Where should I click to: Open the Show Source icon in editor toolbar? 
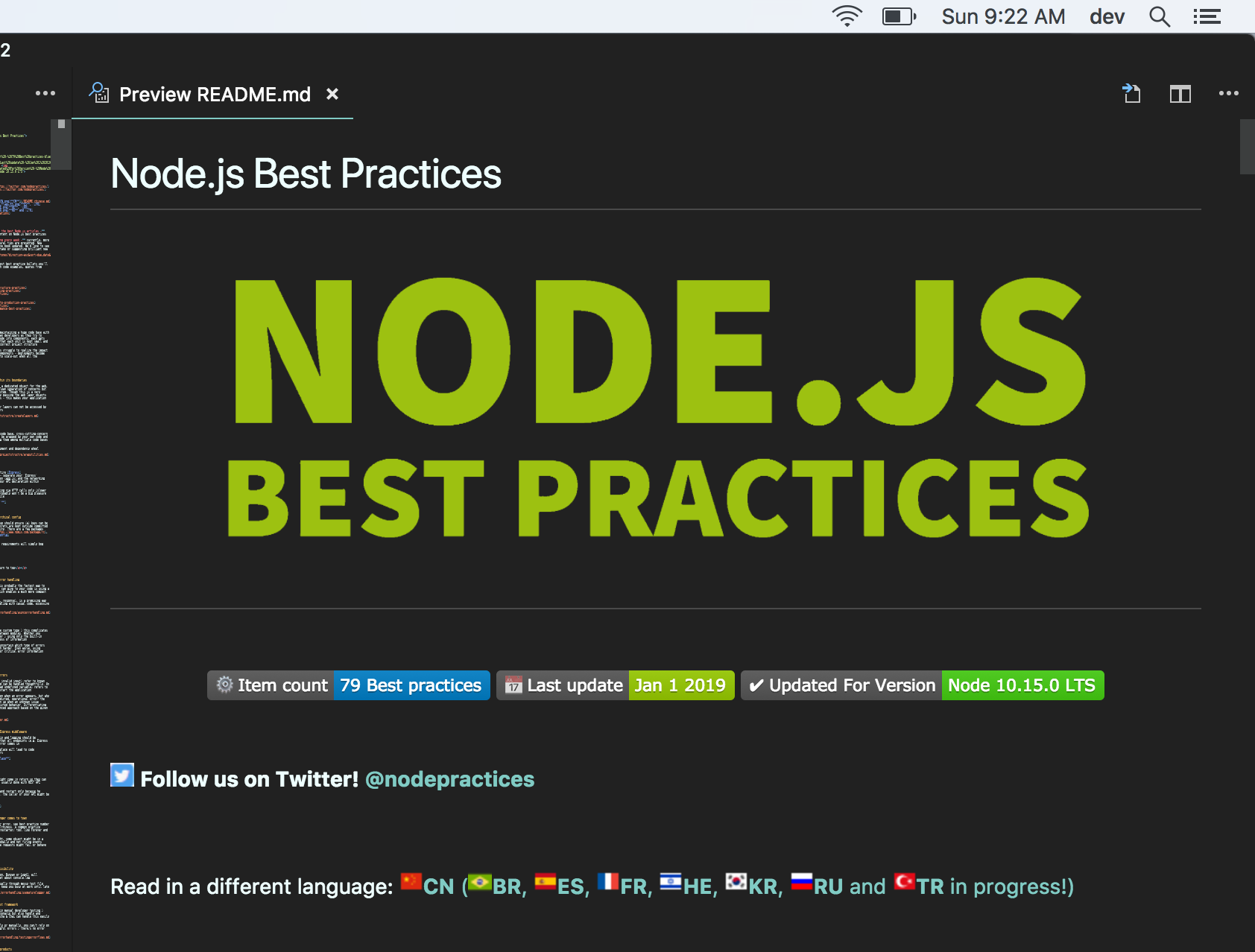[x=1132, y=93]
